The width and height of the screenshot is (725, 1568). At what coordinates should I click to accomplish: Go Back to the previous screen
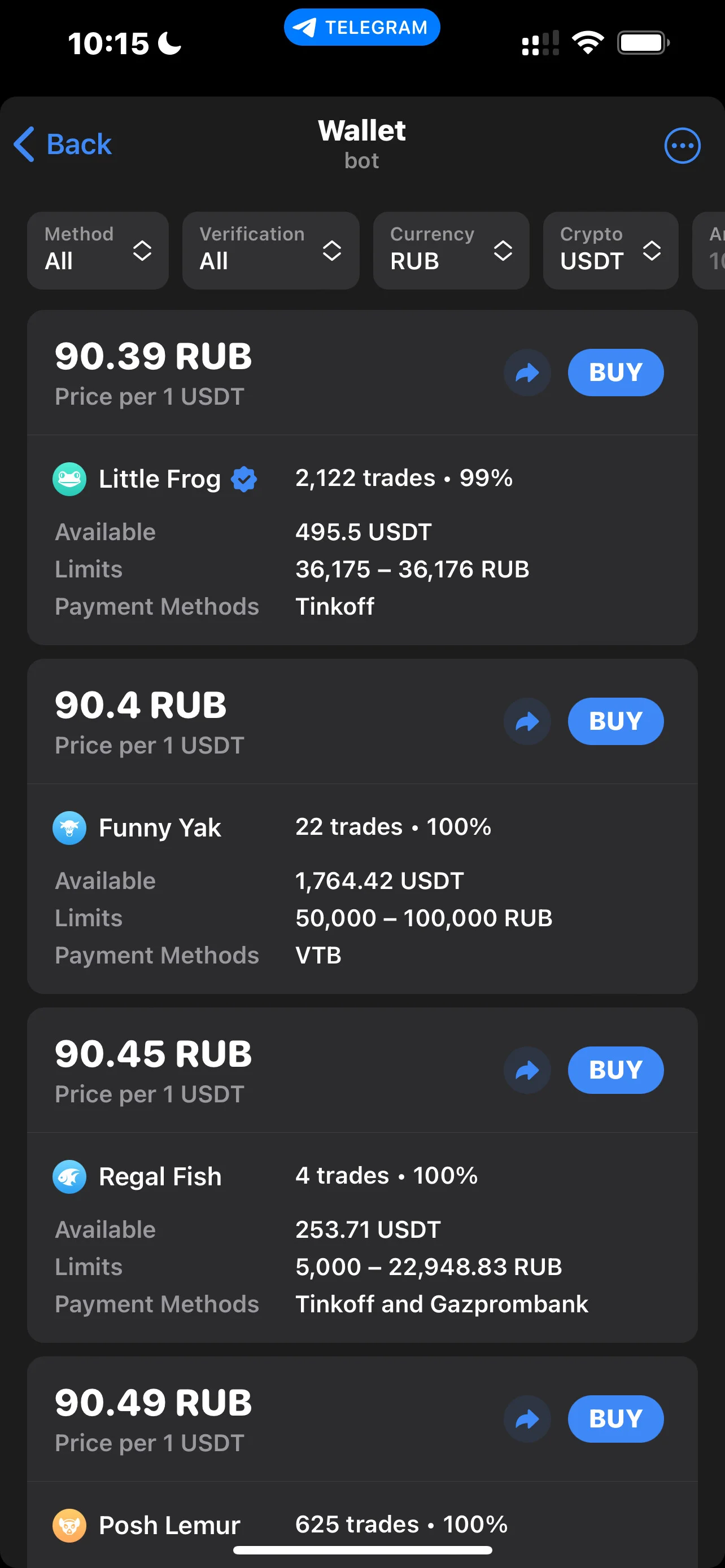point(63,145)
